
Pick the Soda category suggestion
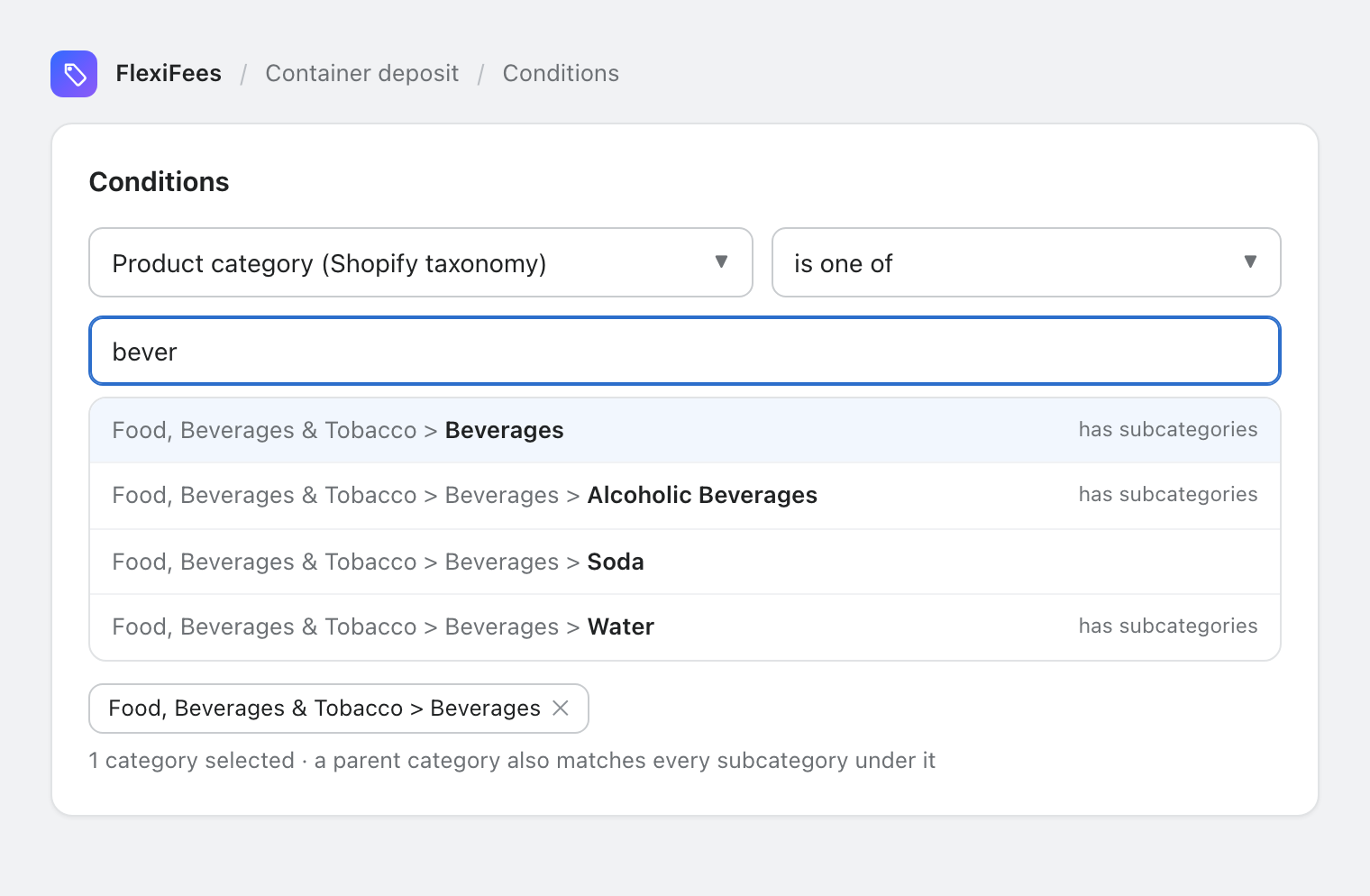[x=685, y=562]
